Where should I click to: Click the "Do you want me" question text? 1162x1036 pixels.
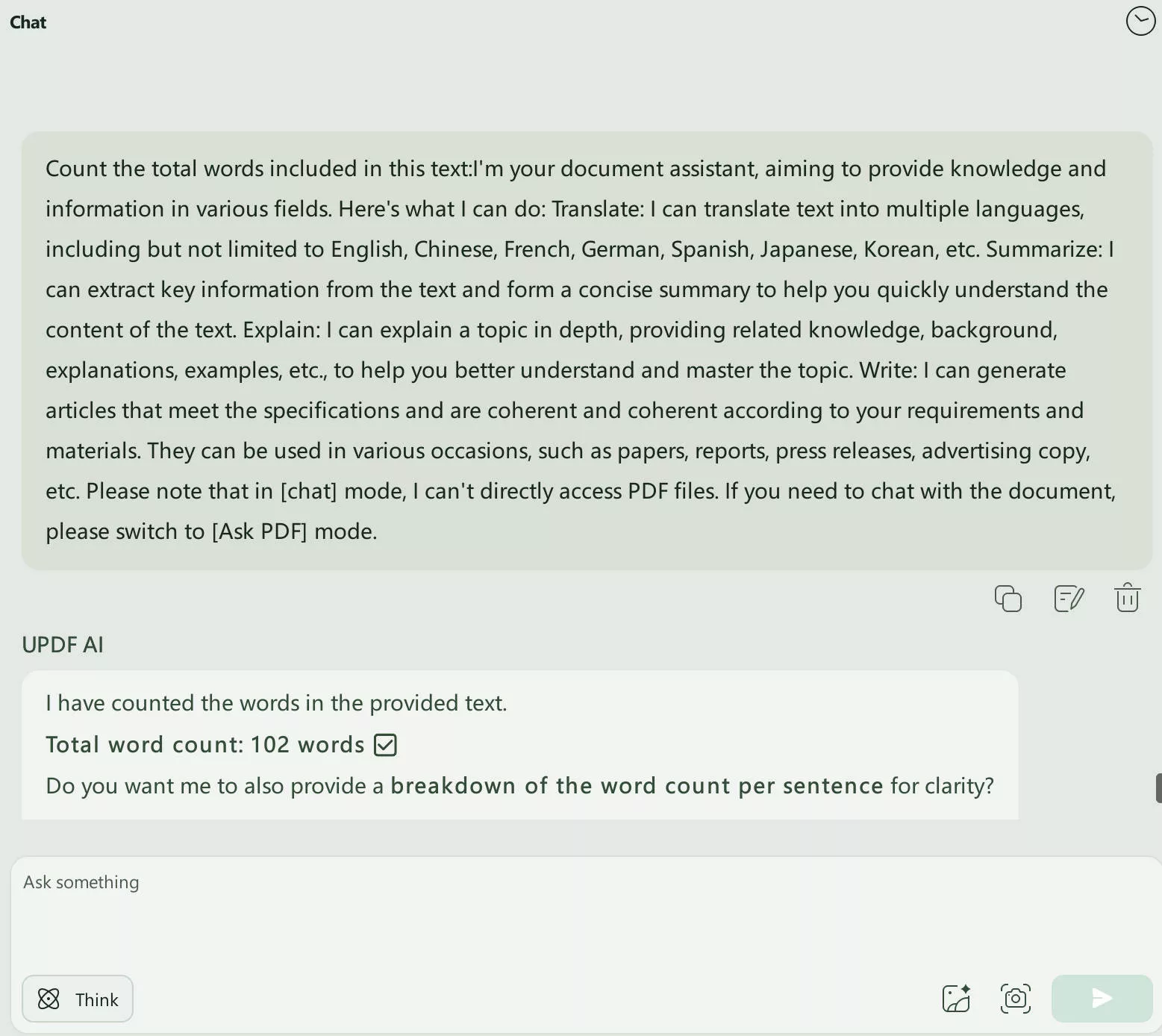(x=215, y=786)
